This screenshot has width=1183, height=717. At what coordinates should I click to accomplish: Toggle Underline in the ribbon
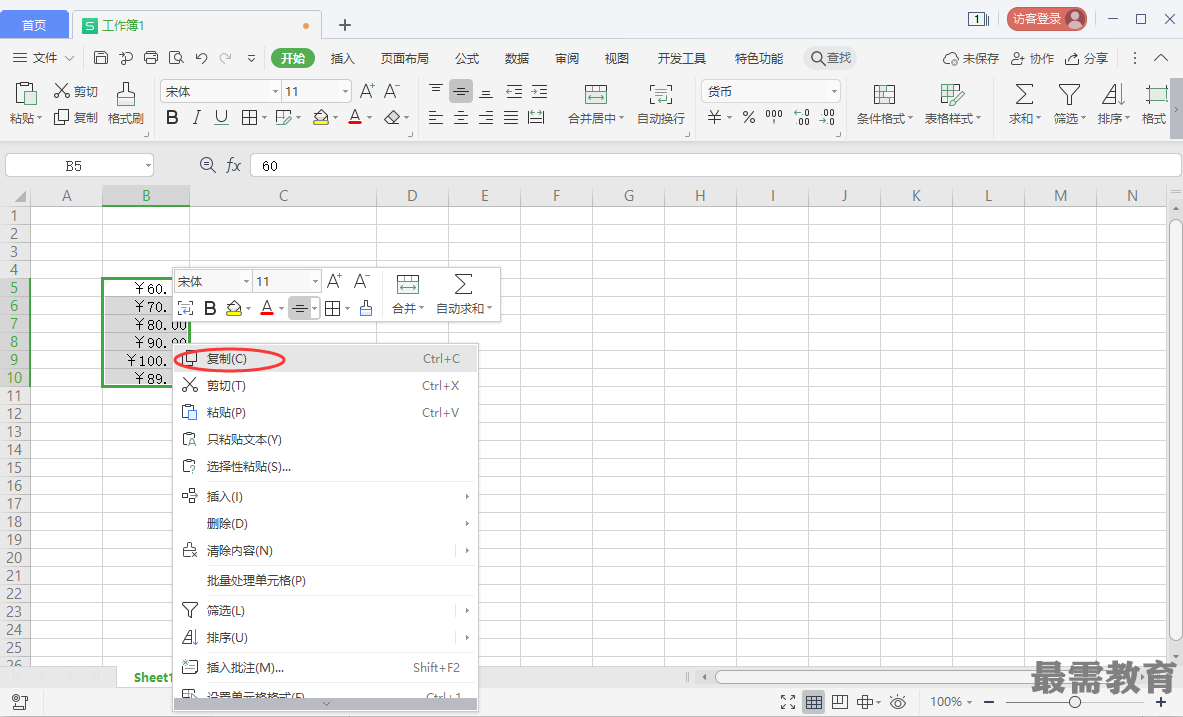click(221, 117)
